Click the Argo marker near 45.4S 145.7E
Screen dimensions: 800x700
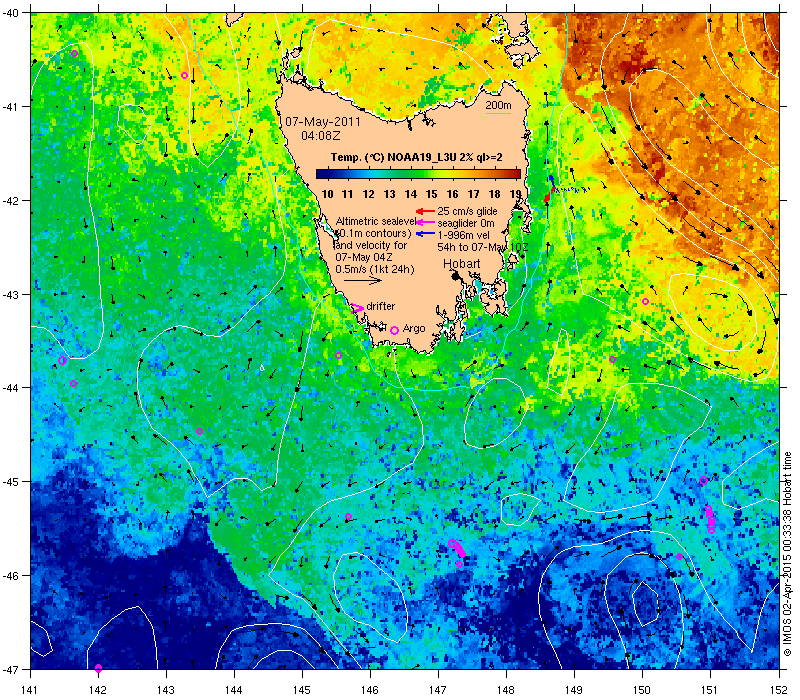click(x=348, y=517)
